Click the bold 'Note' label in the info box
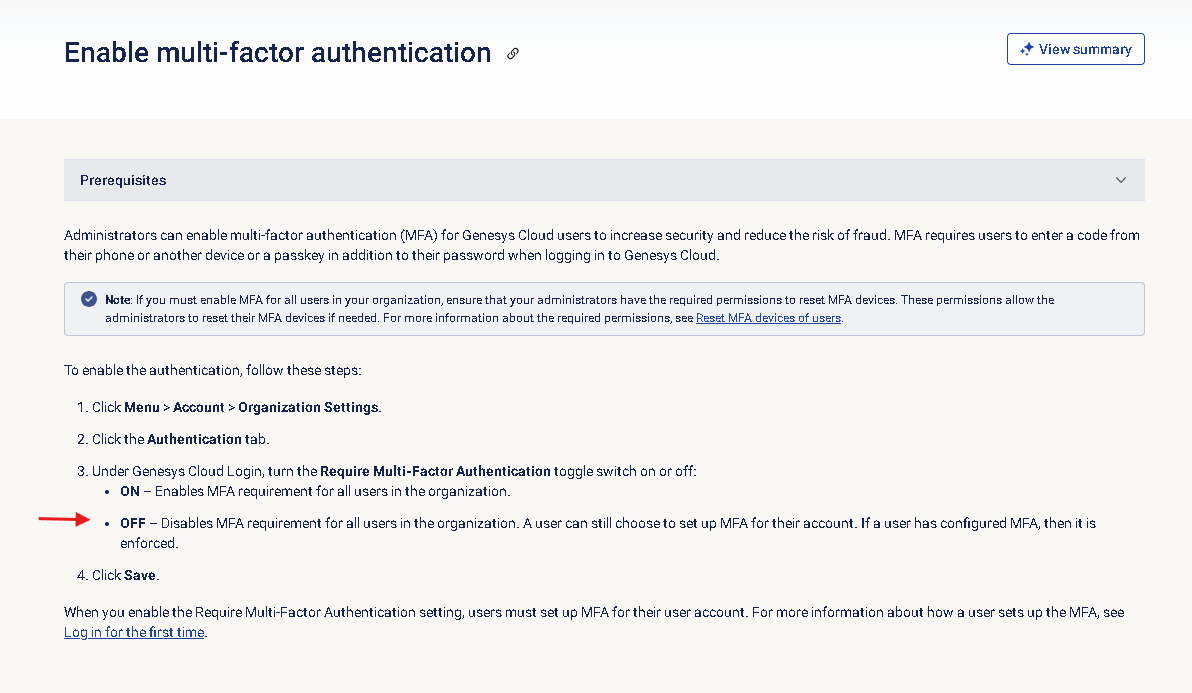Viewport: 1192px width, 693px height. tap(117, 299)
